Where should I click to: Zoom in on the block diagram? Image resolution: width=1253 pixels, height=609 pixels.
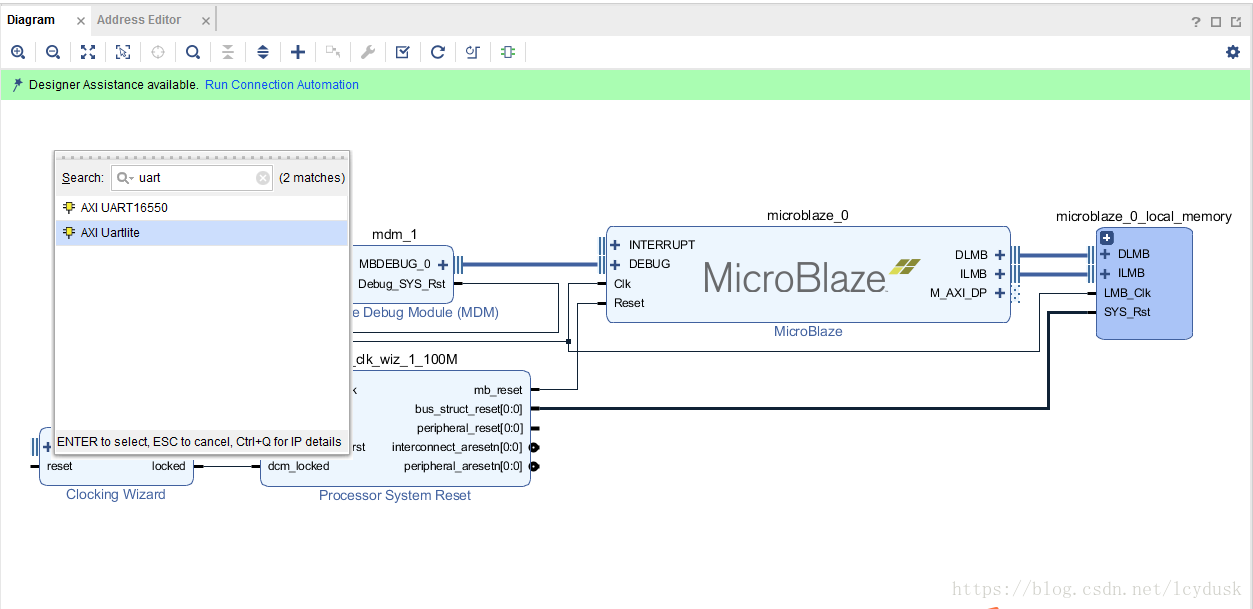18,52
